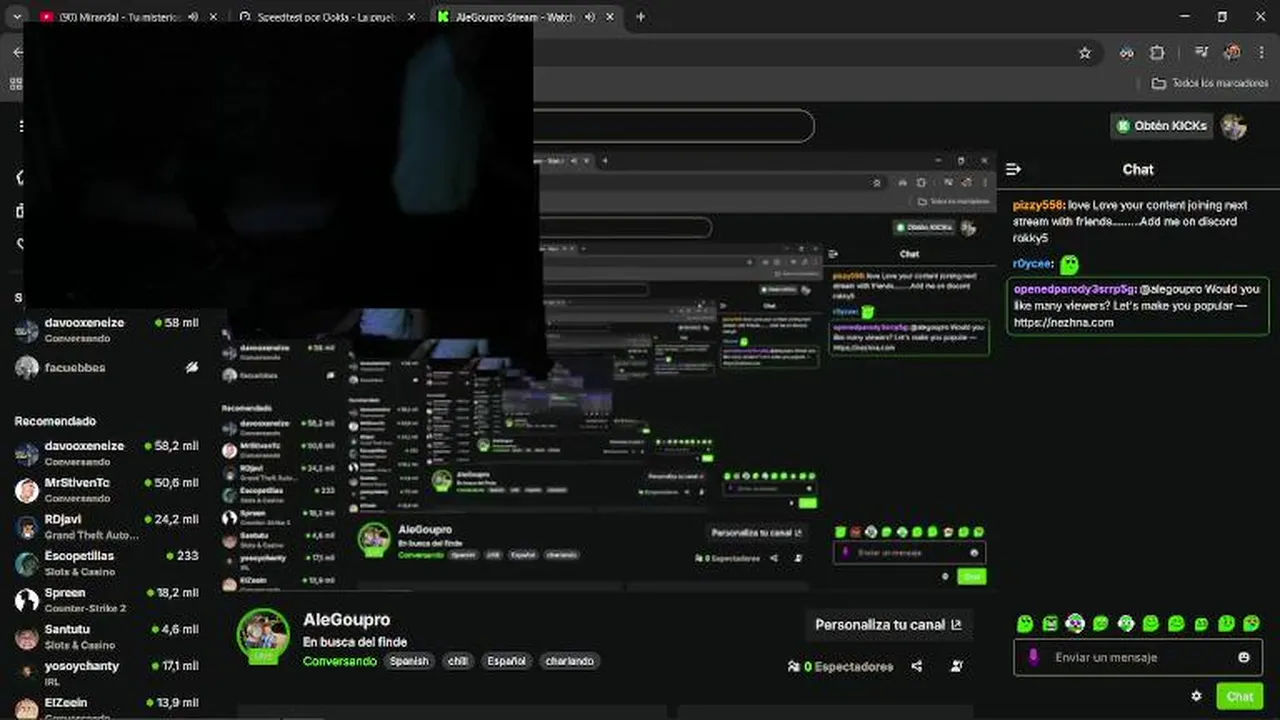
Task: Click the user-edit icon right of share icon
Action: coord(957,666)
